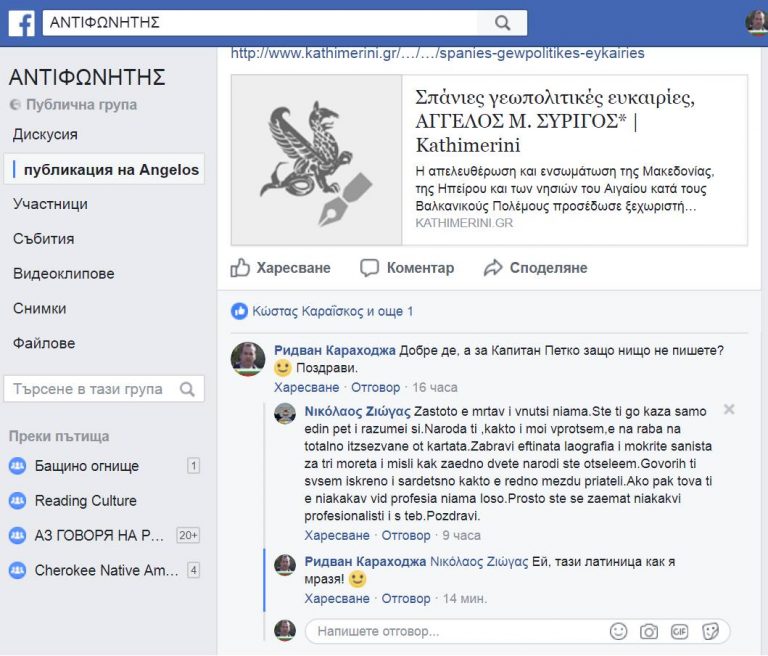Open the Събития events page
Image resolution: width=768 pixels, height=656 pixels.
click(43, 239)
